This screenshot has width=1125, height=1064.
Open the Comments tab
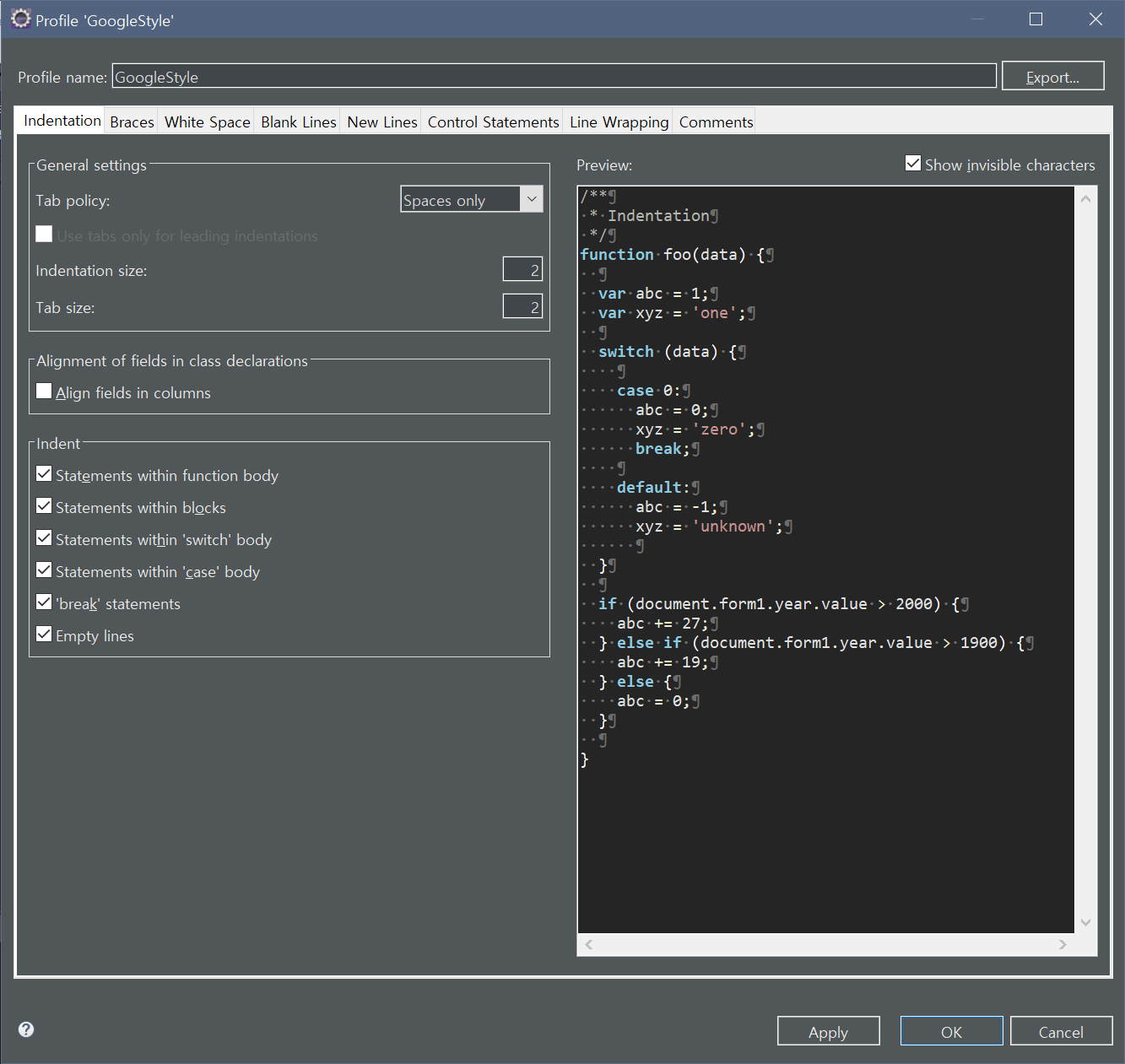[716, 122]
